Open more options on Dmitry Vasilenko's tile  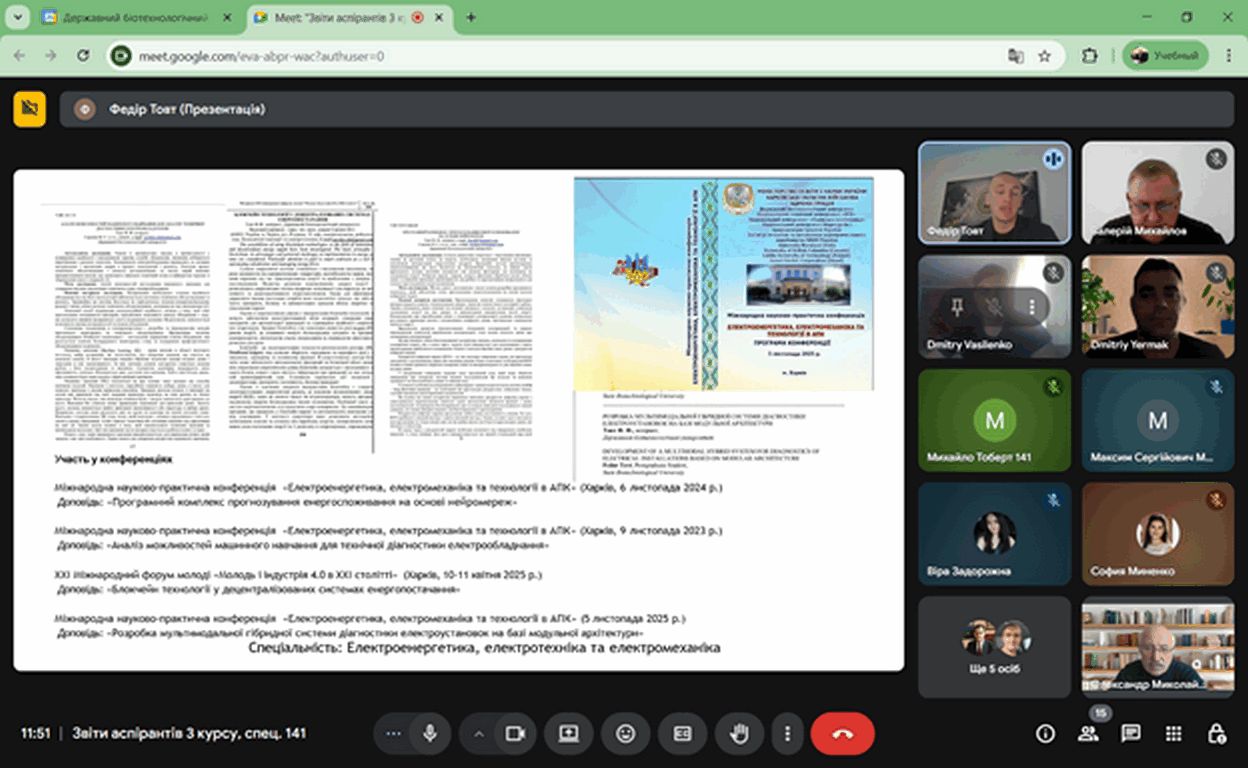tap(1032, 307)
